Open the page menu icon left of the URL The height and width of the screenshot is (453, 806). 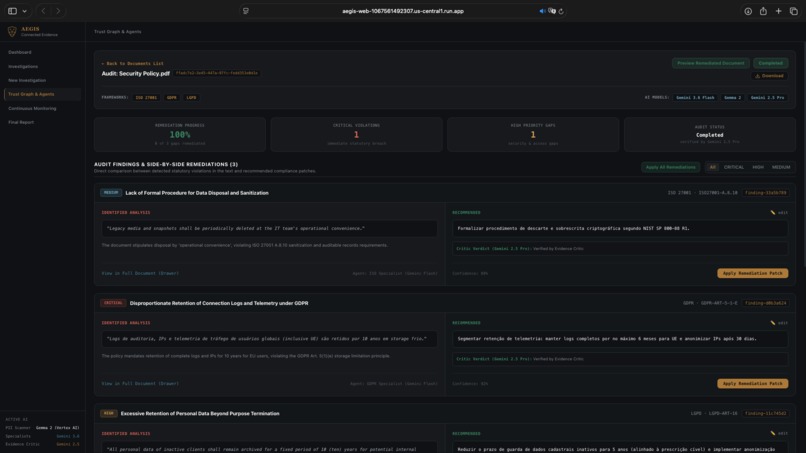click(x=246, y=11)
